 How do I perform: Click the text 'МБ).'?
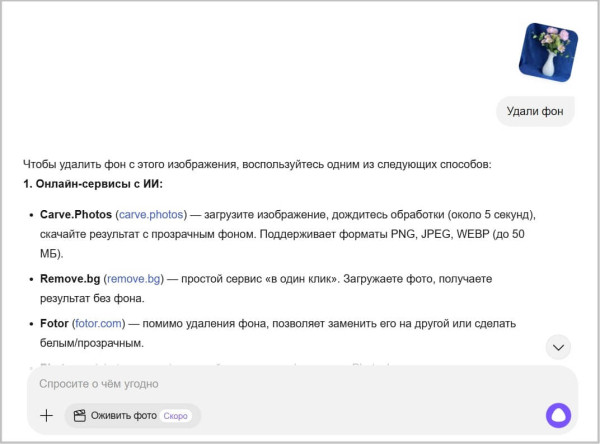pos(52,253)
